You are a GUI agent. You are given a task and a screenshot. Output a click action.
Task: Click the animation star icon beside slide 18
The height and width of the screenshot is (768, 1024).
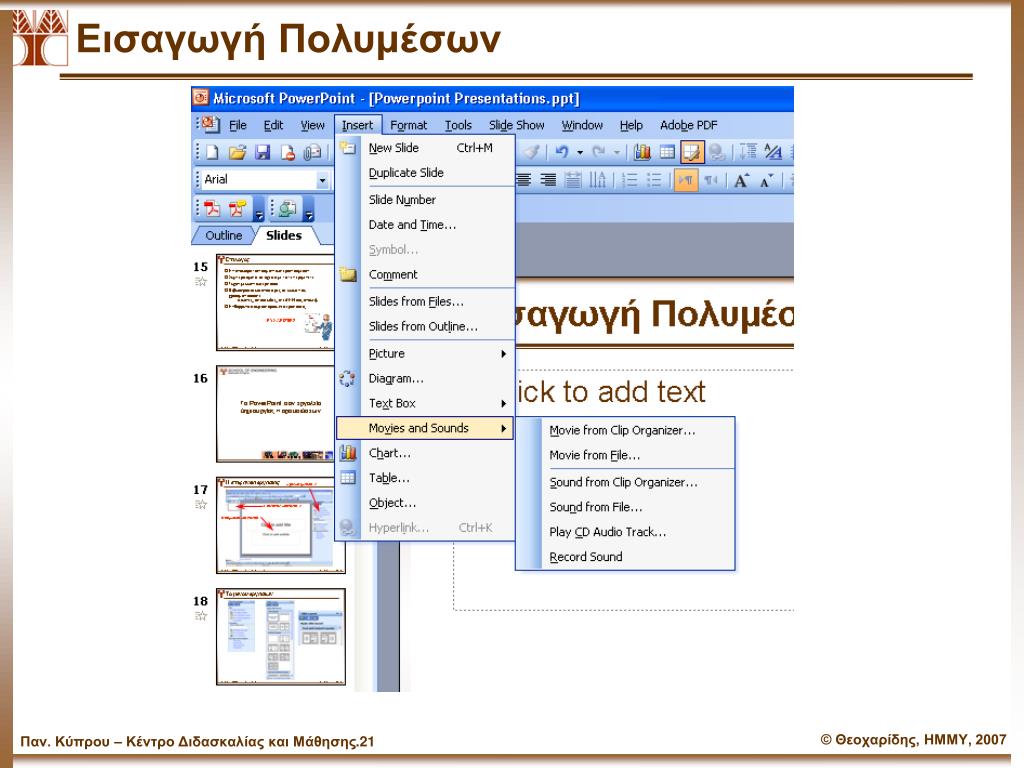200,616
